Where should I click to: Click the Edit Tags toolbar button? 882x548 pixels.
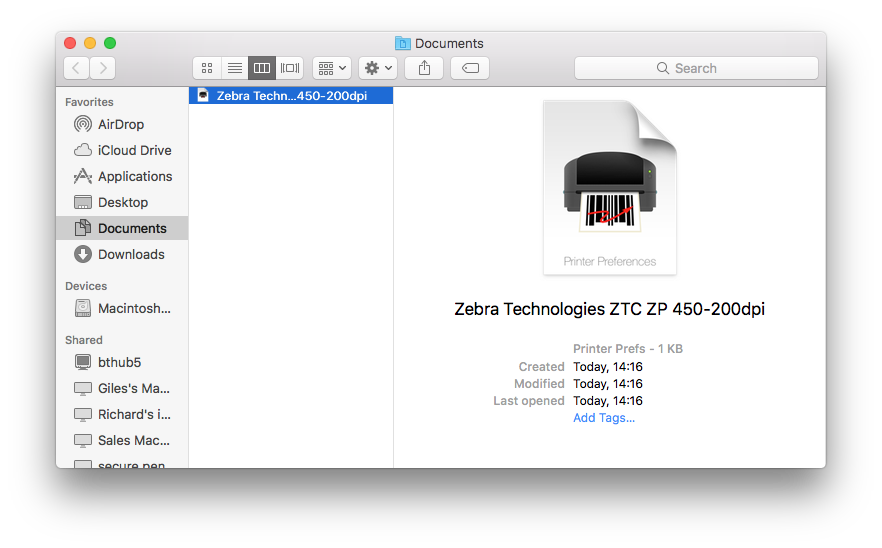pyautogui.click(x=470, y=68)
